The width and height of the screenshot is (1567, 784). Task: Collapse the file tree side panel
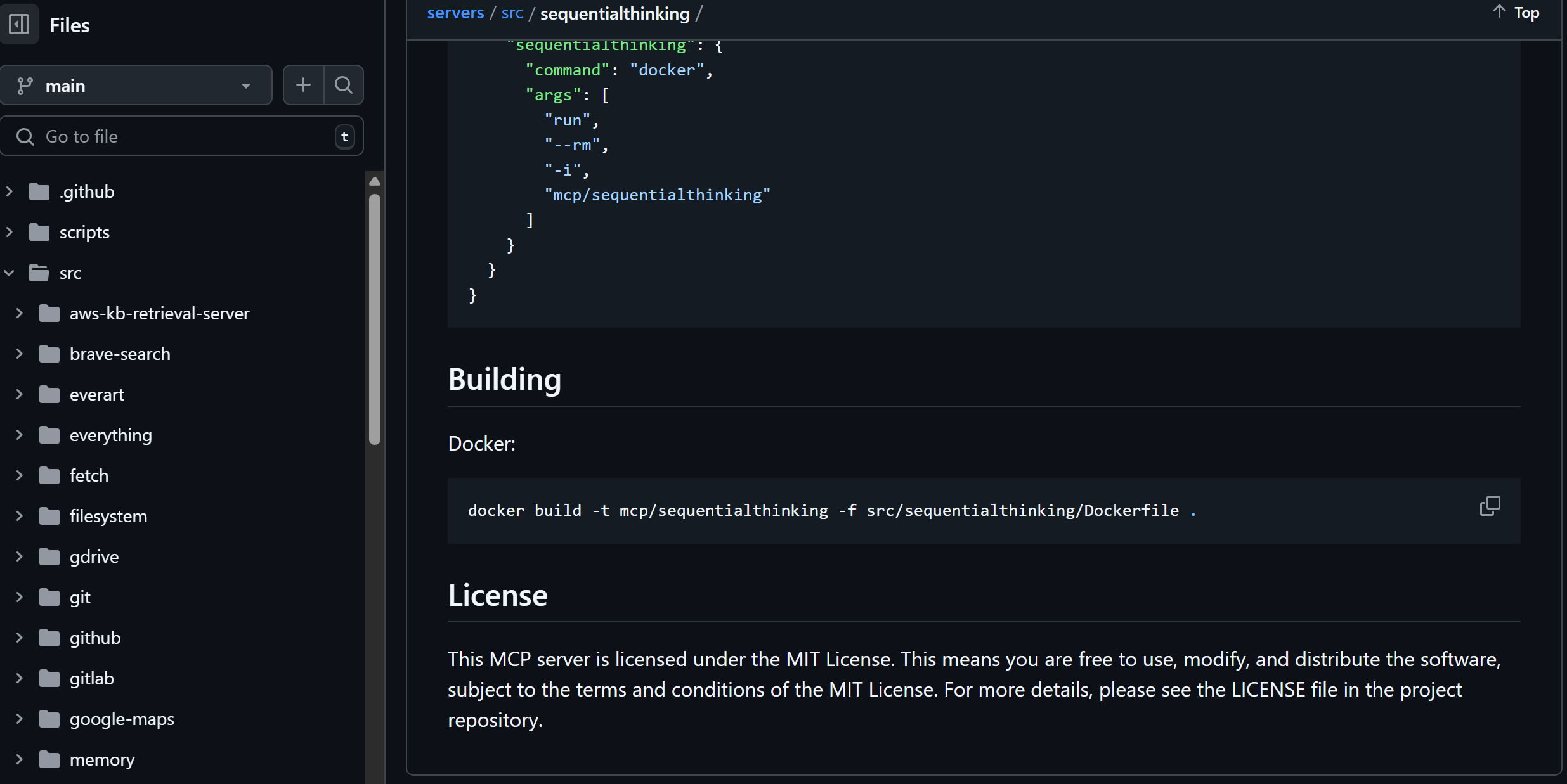pyautogui.click(x=19, y=24)
